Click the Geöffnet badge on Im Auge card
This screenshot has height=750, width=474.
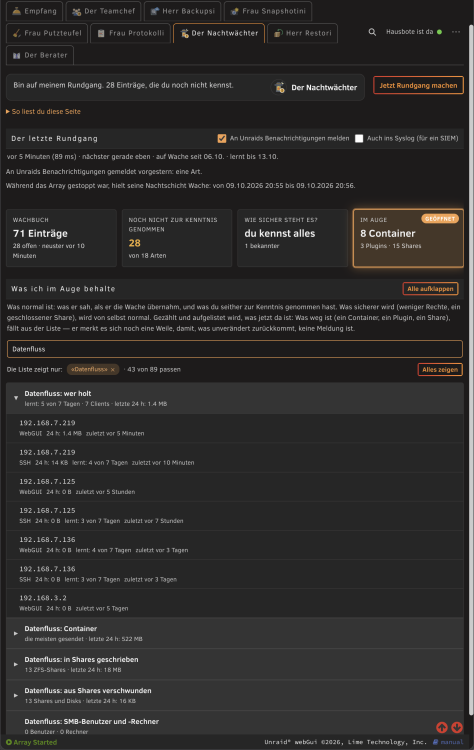click(x=440, y=219)
